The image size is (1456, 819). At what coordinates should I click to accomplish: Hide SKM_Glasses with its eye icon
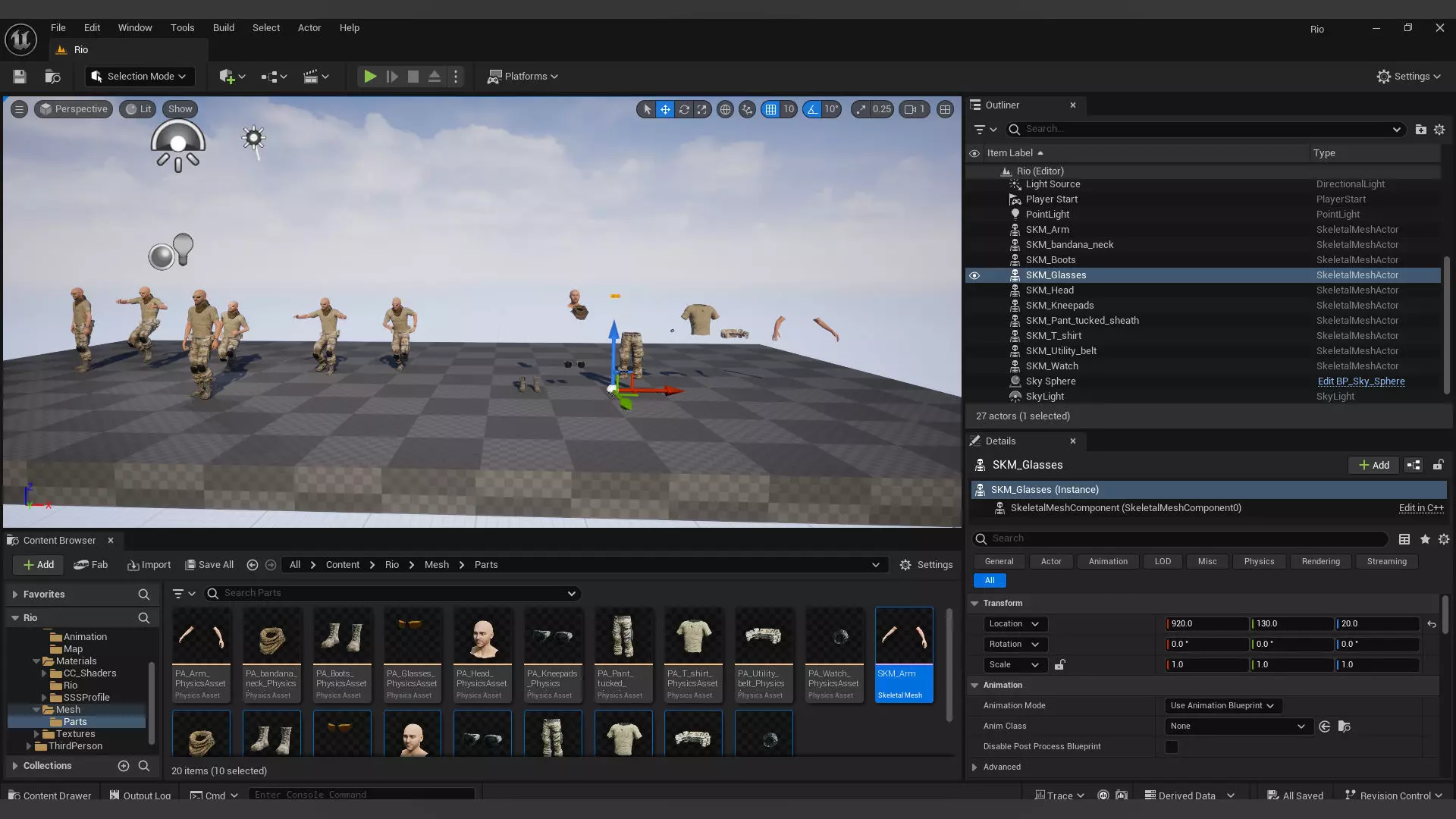974,275
